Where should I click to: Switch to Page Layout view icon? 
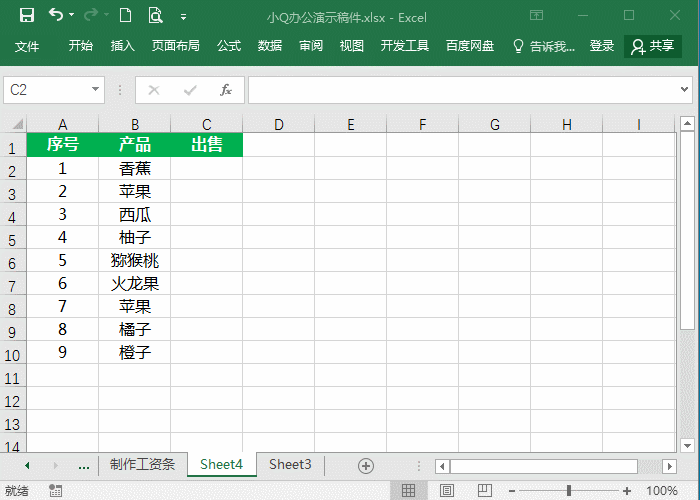(x=447, y=491)
